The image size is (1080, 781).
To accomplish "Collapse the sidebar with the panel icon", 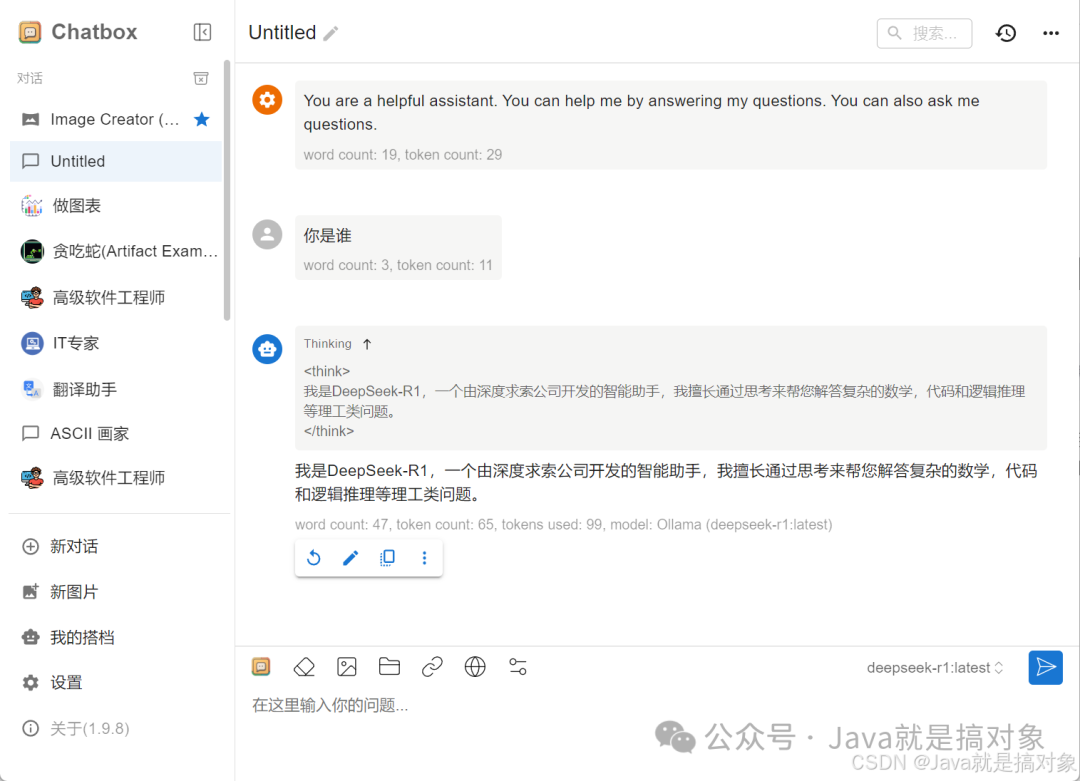I will (x=202, y=32).
